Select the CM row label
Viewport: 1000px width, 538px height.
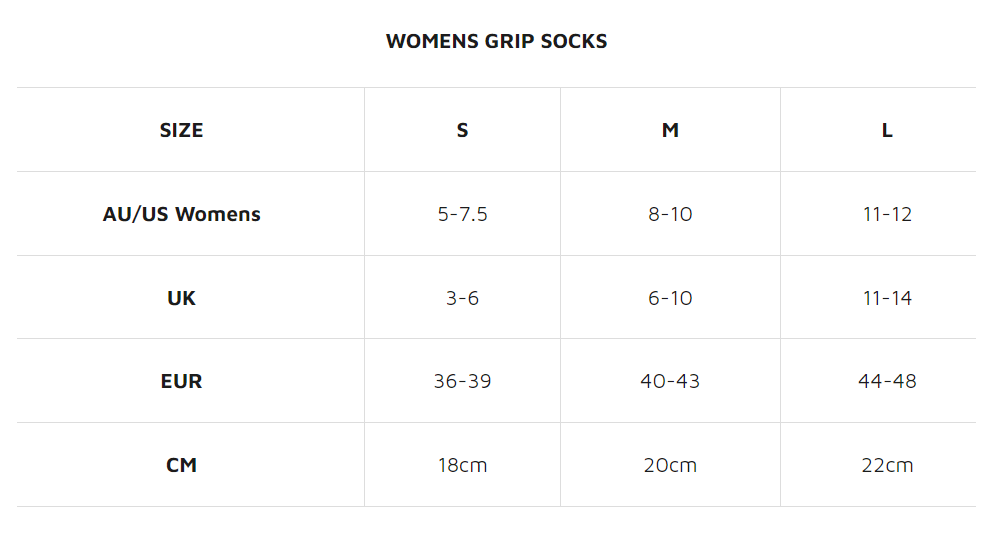pyautogui.click(x=181, y=465)
